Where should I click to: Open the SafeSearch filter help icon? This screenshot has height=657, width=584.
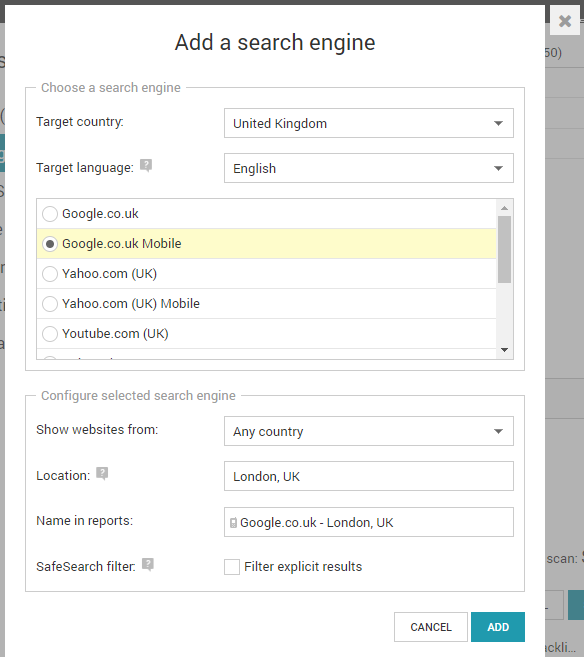pos(148,564)
